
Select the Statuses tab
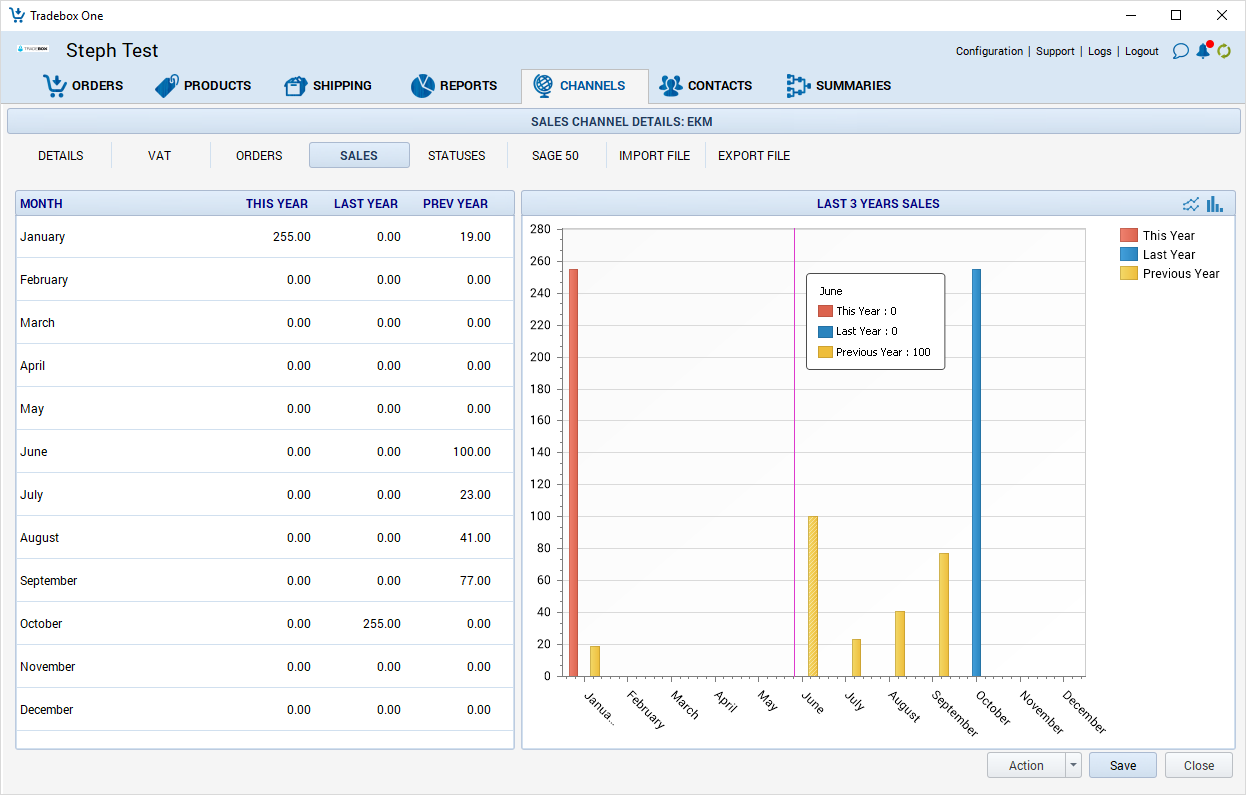(x=456, y=156)
